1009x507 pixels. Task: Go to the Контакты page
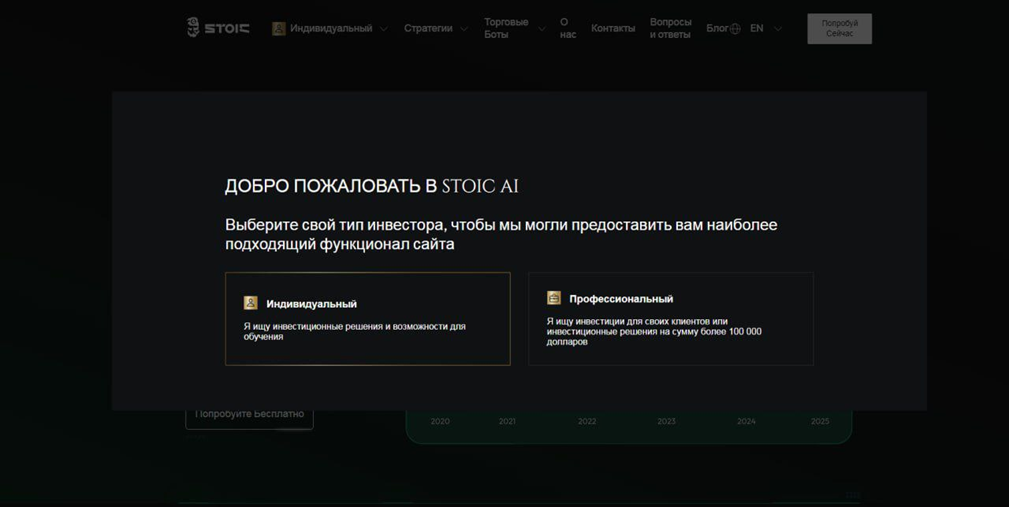tap(612, 28)
